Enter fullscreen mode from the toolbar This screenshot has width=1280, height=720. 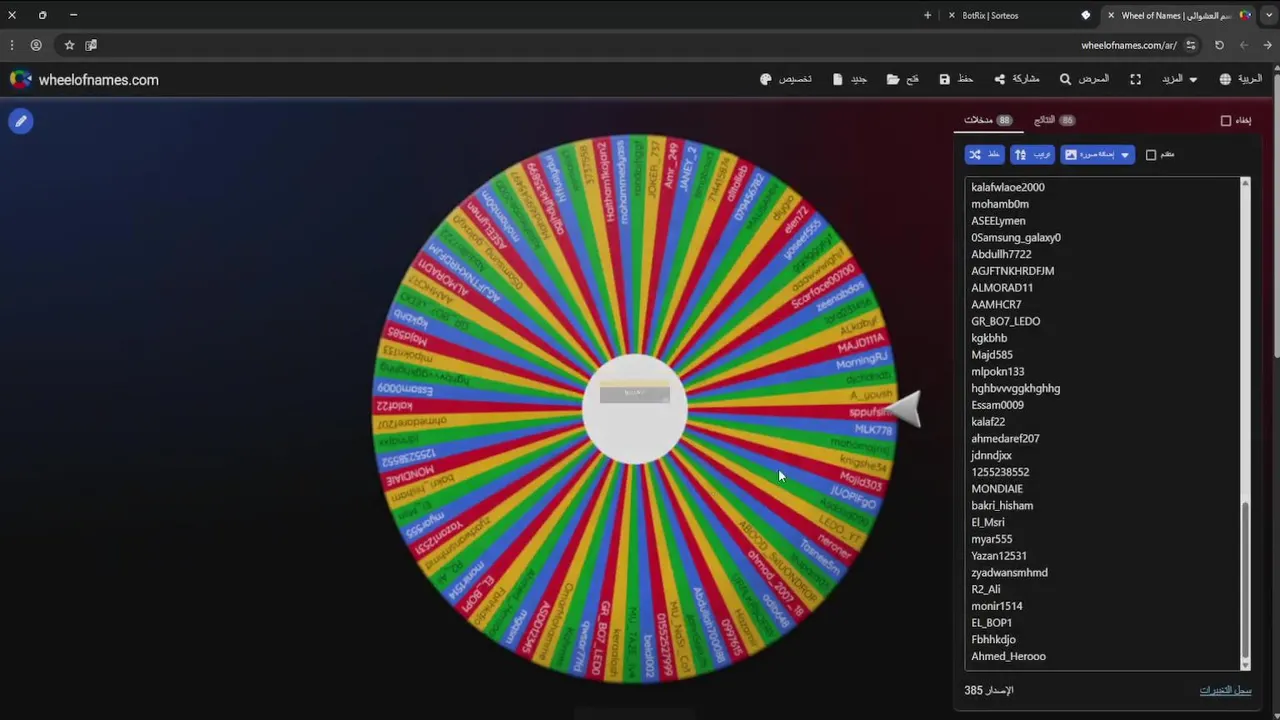pyautogui.click(x=1135, y=79)
